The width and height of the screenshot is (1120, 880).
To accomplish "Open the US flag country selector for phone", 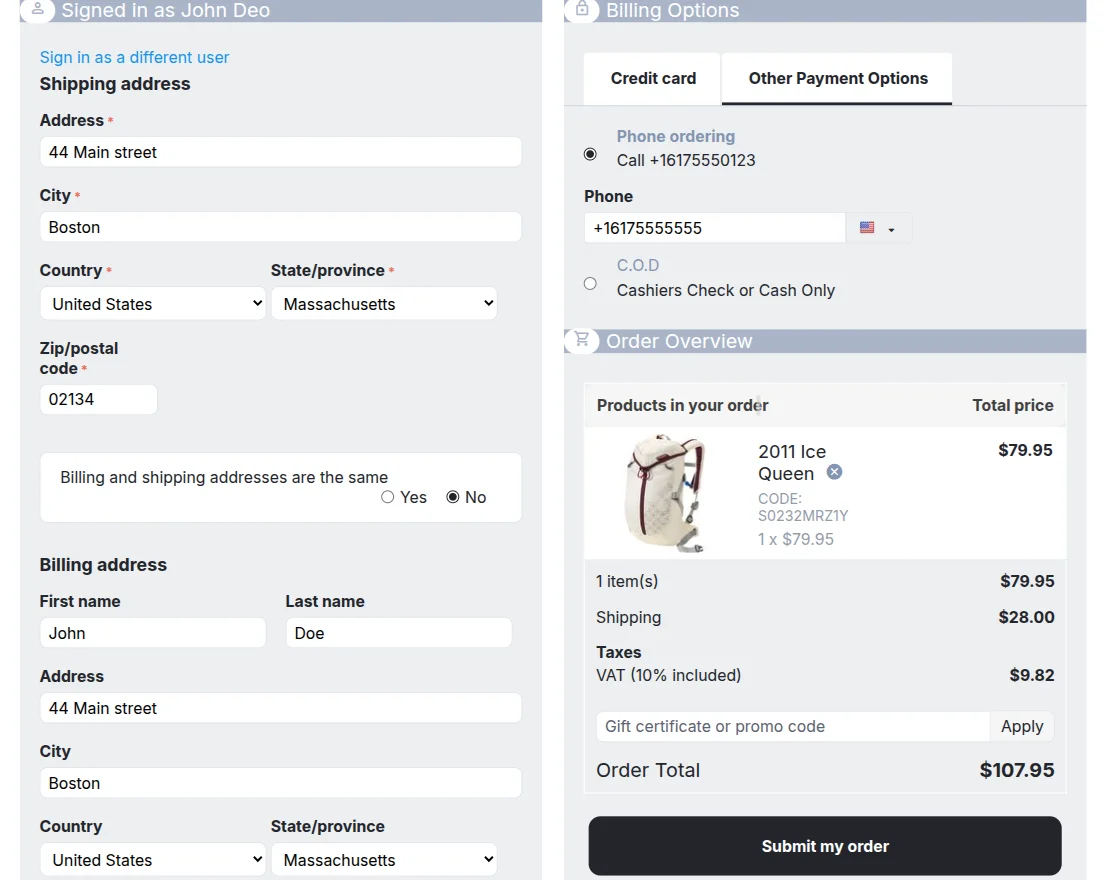I will [880, 227].
